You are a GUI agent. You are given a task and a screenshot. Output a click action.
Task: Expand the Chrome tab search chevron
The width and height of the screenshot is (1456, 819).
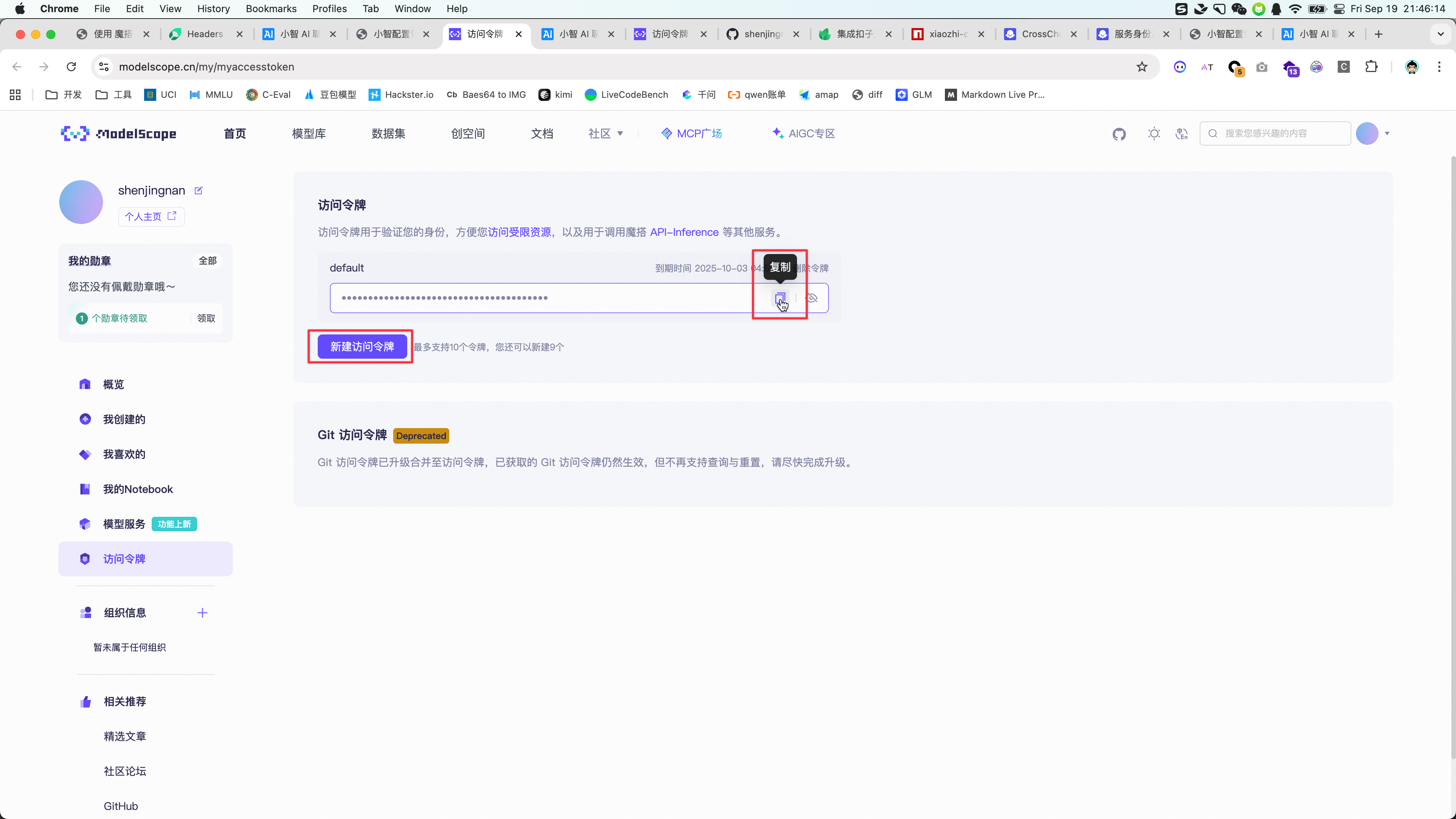[x=1440, y=34]
